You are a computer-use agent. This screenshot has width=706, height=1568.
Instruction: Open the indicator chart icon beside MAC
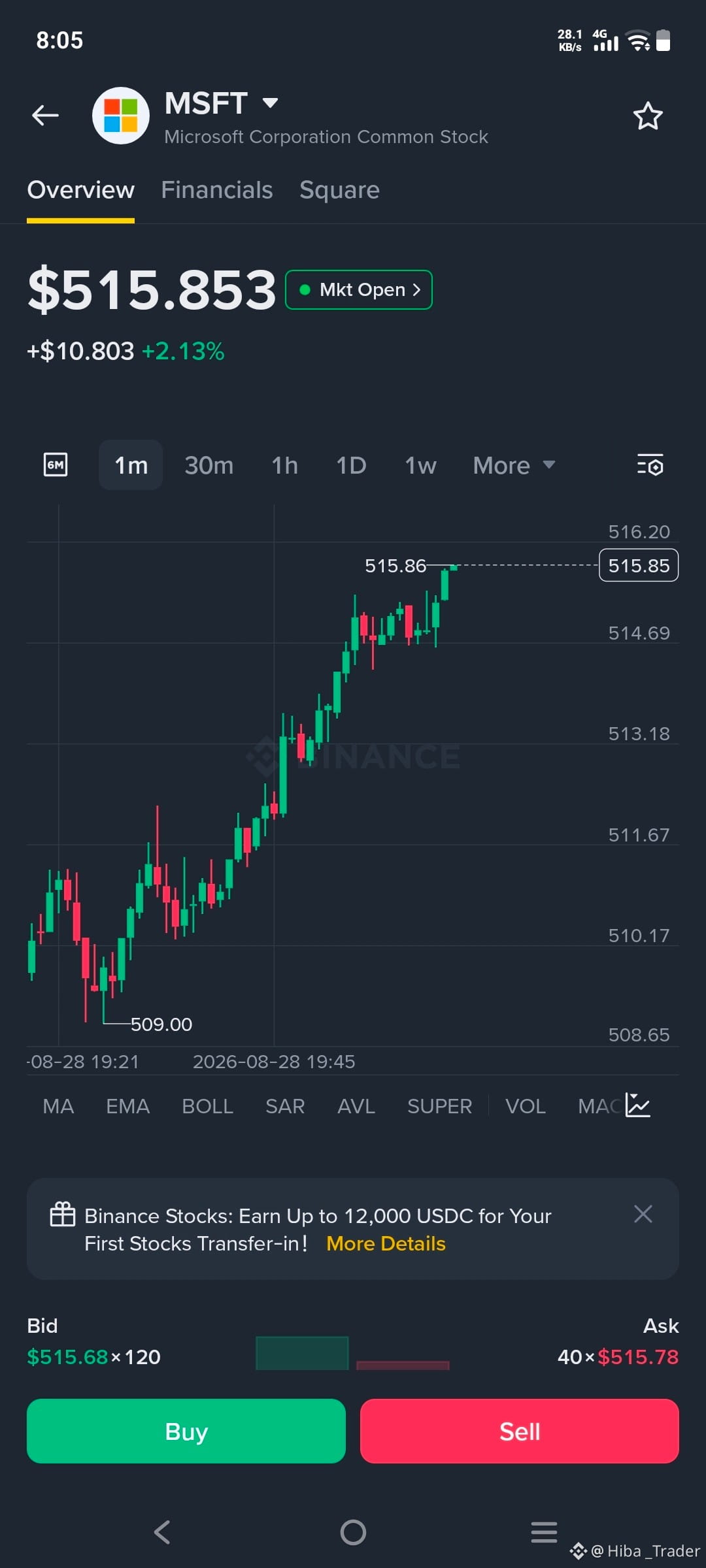(x=637, y=1105)
